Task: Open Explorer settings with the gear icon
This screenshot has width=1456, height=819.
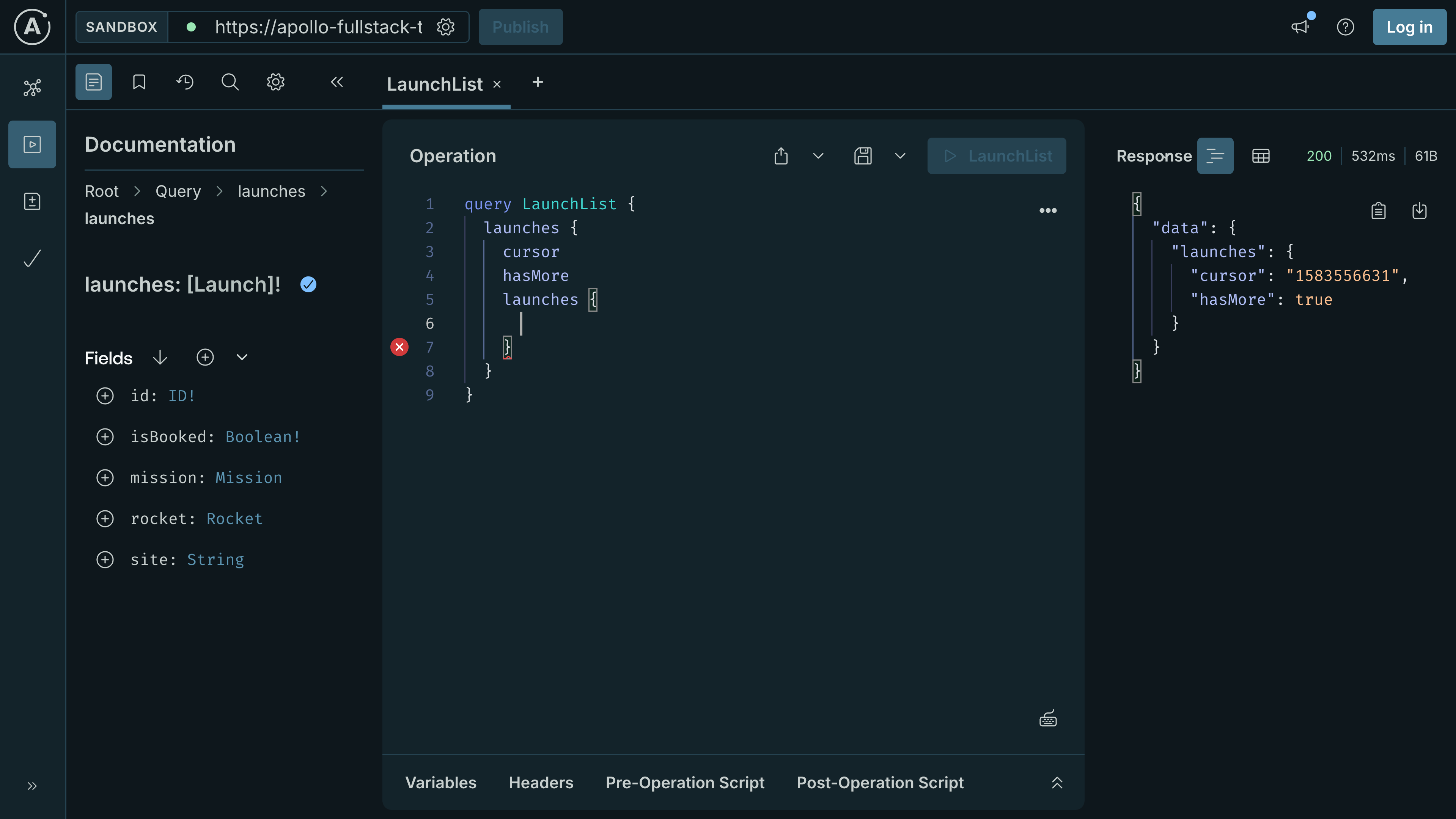Action: point(275,82)
